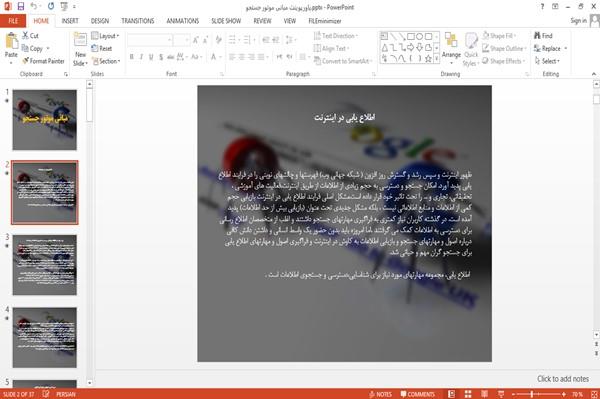
Task: Increase the font size
Action: tap(196, 39)
